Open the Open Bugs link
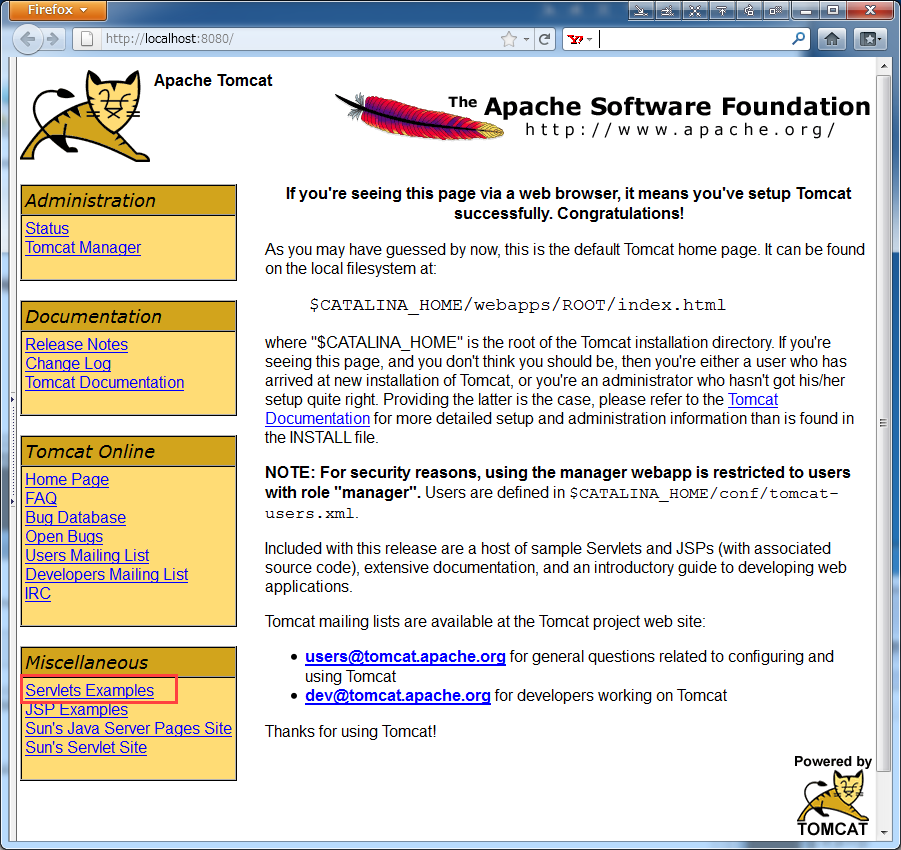This screenshot has width=901, height=850. (x=64, y=537)
